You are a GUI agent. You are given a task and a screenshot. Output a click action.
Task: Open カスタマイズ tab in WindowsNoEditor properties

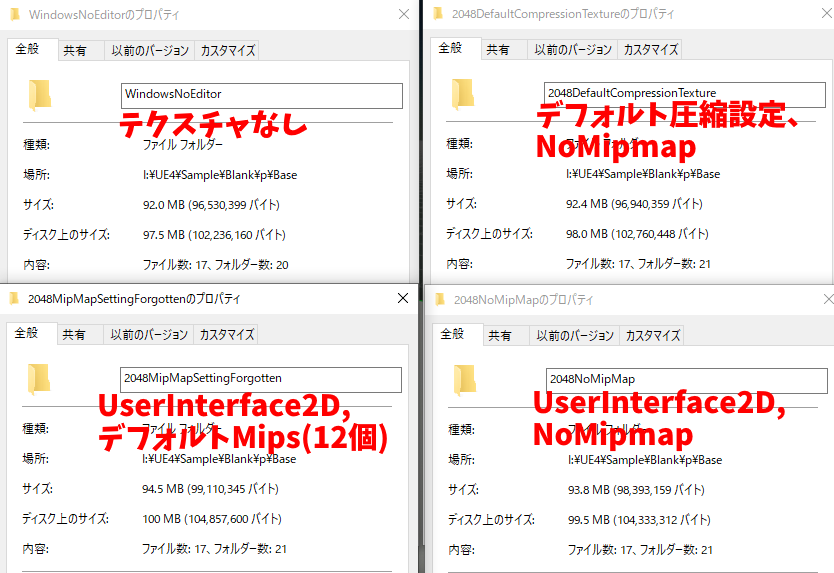pos(228,51)
